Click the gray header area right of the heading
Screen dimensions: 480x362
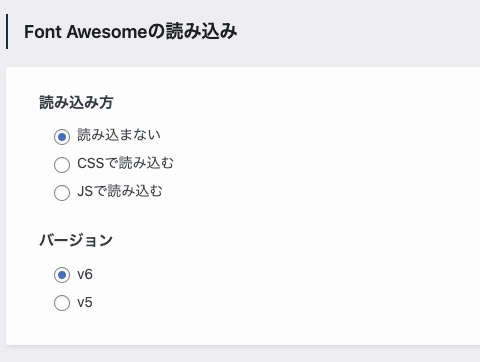point(360,32)
